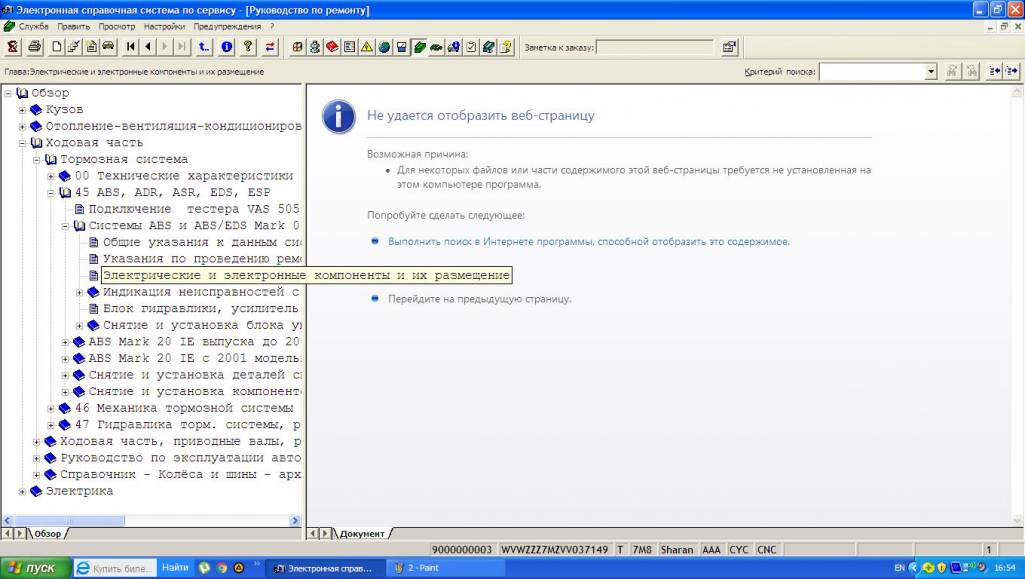Click the printer icon in the toolbar
The height and width of the screenshot is (579, 1025).
coord(35,47)
